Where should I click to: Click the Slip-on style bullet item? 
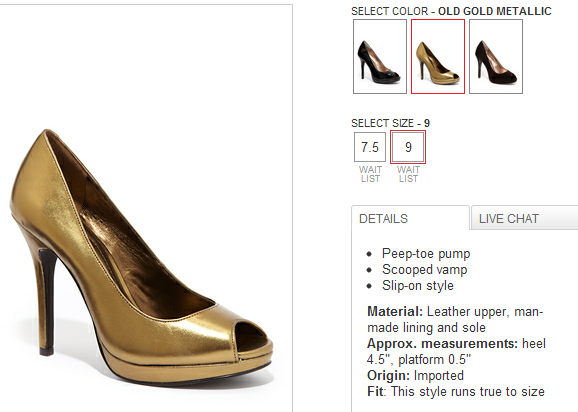[x=418, y=286]
